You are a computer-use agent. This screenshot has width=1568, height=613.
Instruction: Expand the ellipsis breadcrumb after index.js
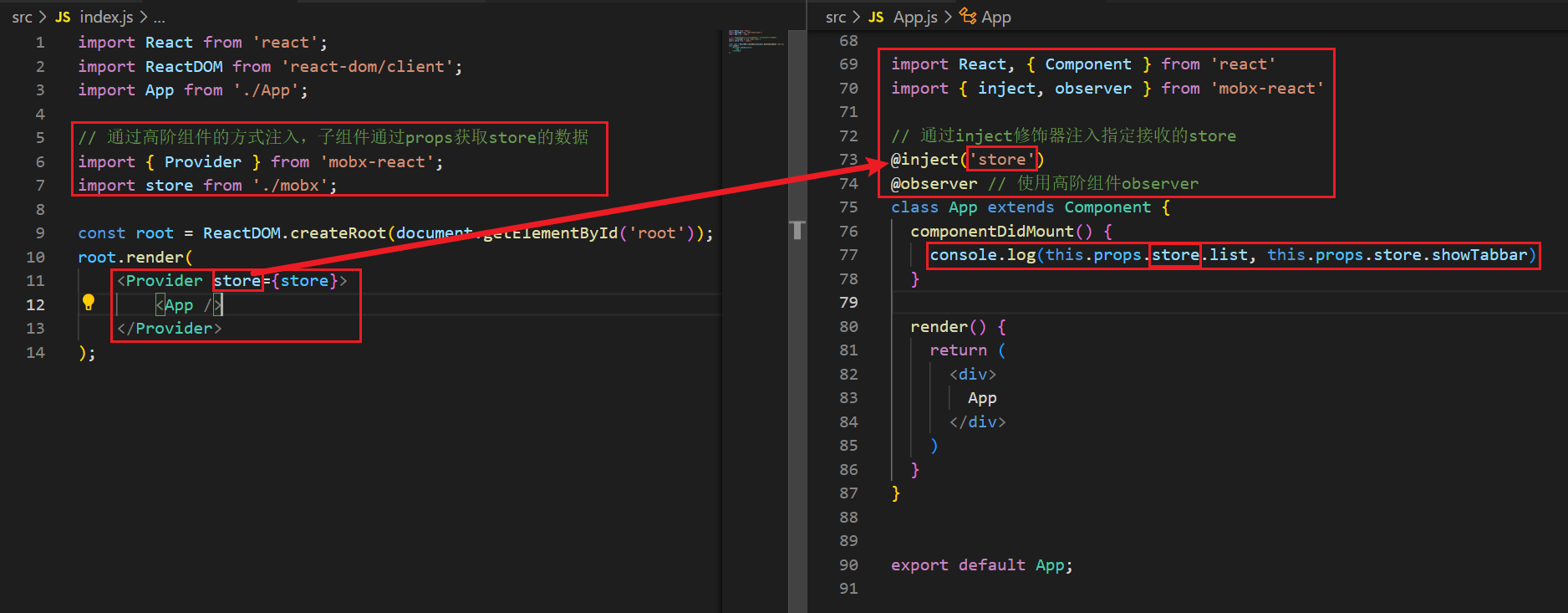159,17
